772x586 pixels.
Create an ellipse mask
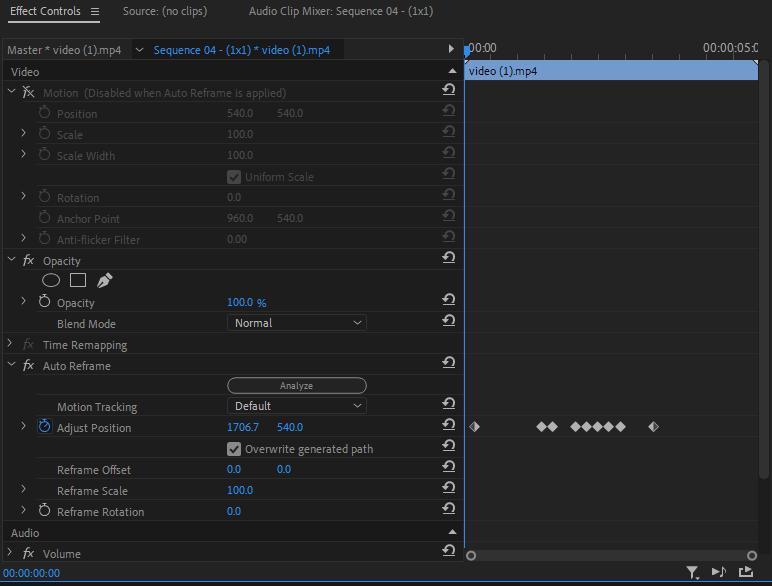tap(51, 281)
